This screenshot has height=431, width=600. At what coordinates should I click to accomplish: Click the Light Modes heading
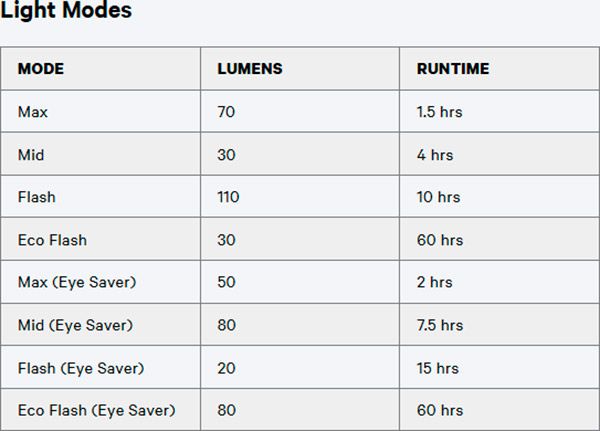66,11
